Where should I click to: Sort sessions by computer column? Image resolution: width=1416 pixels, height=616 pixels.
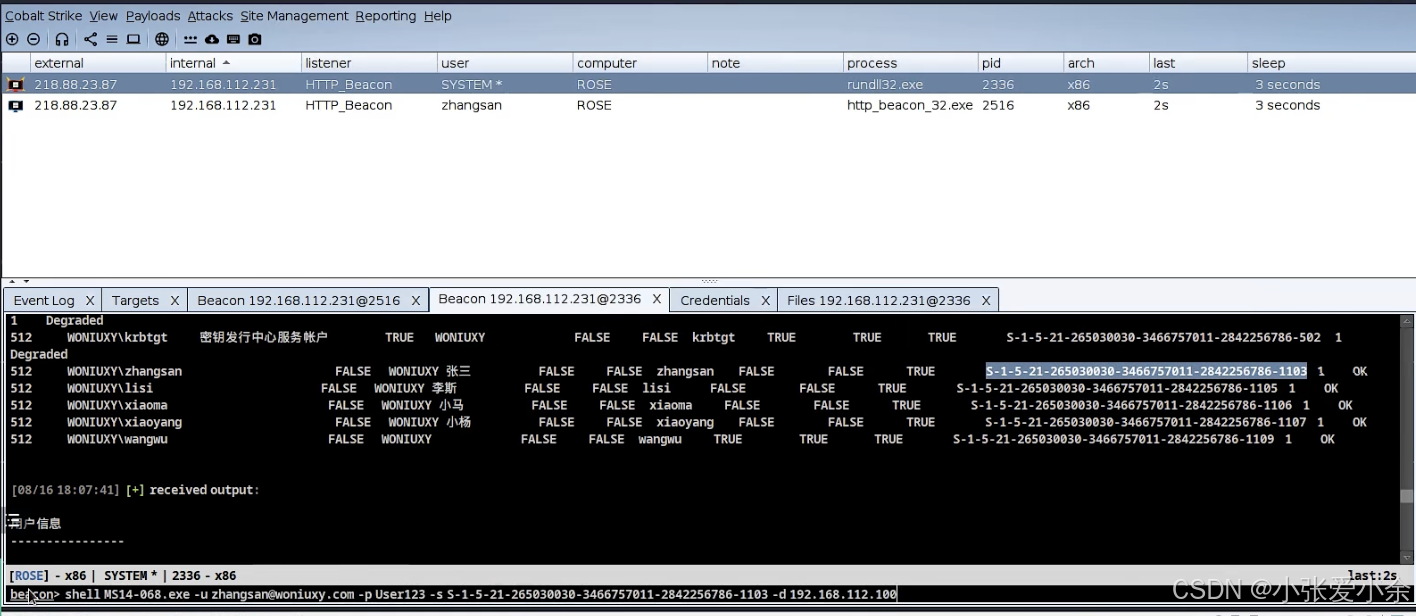coord(640,63)
